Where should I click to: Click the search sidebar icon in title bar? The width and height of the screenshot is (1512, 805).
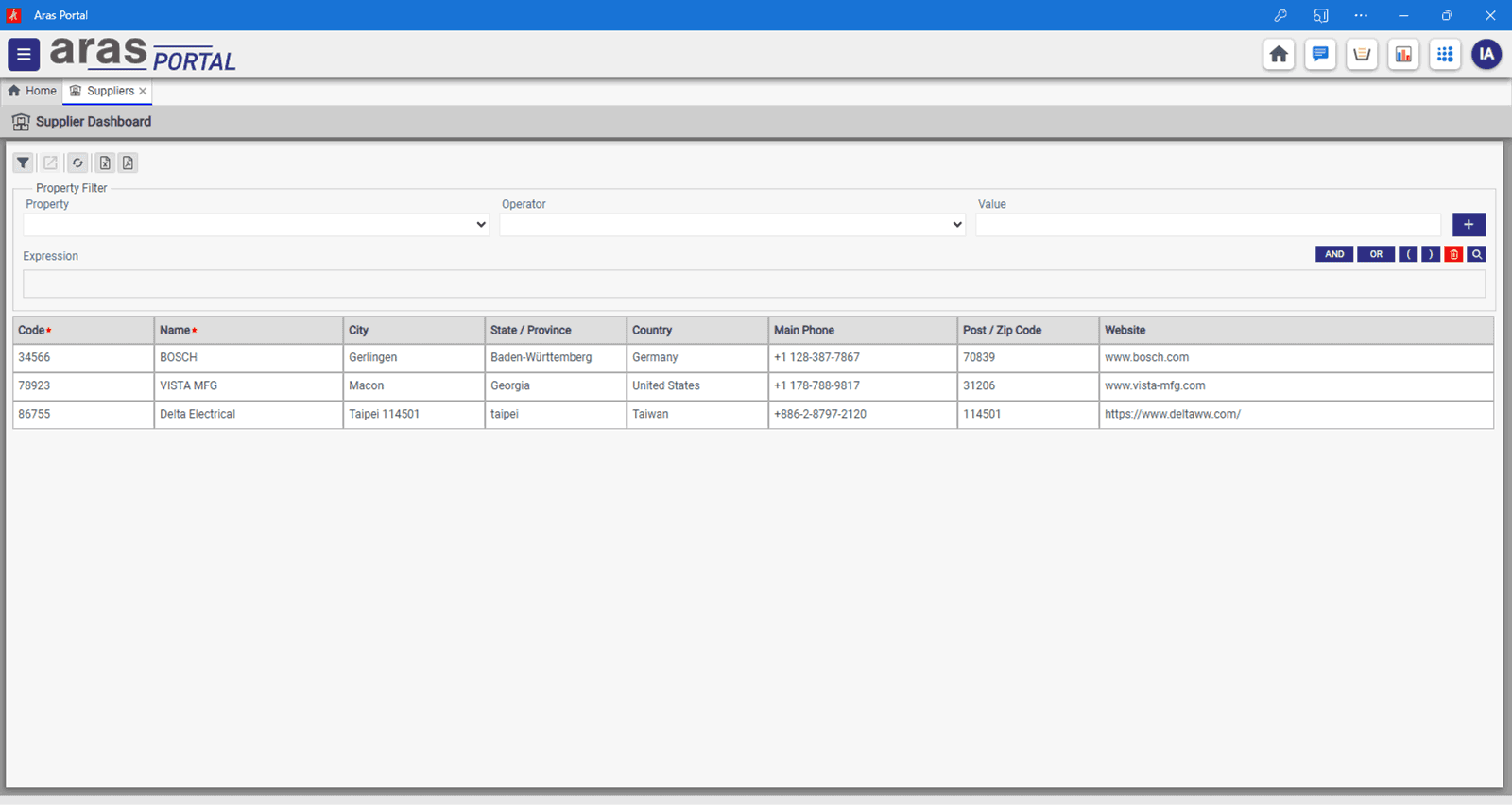1321,15
